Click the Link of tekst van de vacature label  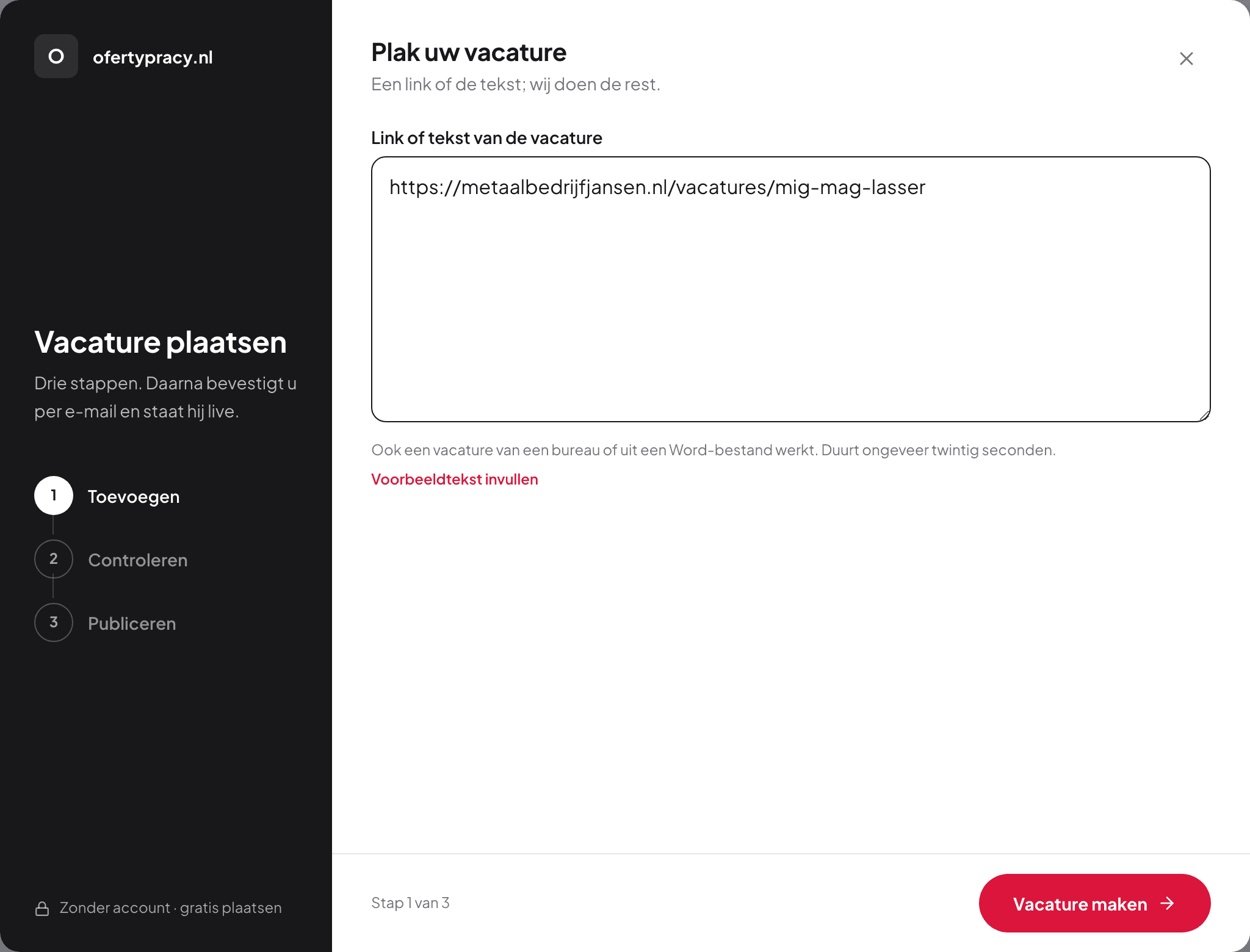pyautogui.click(x=486, y=138)
